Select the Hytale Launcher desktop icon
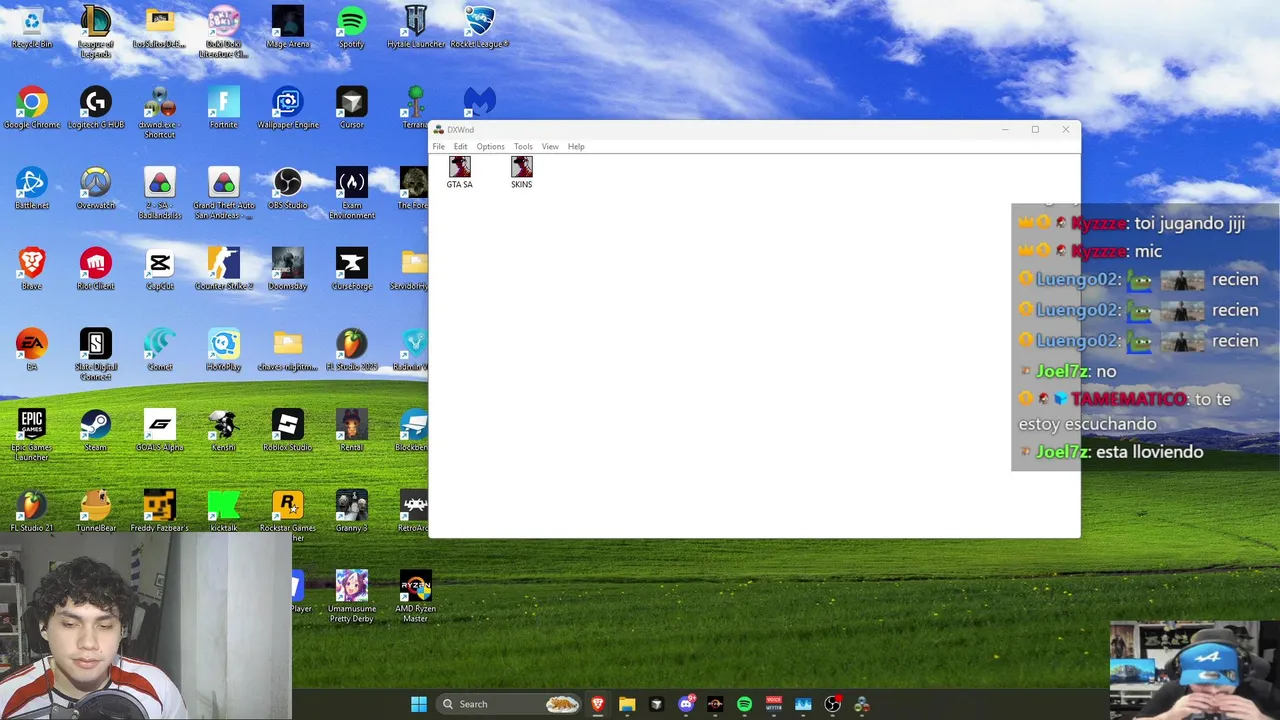 (416, 28)
